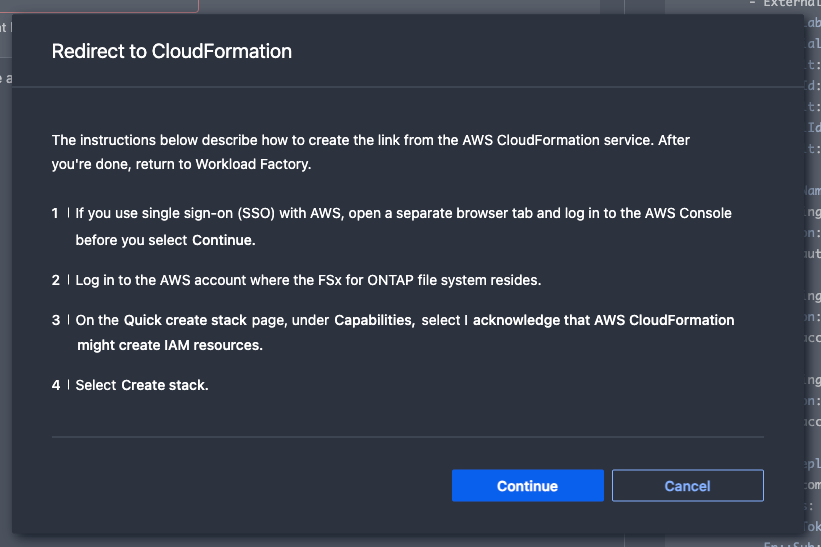Click the Cancel button

tap(687, 485)
